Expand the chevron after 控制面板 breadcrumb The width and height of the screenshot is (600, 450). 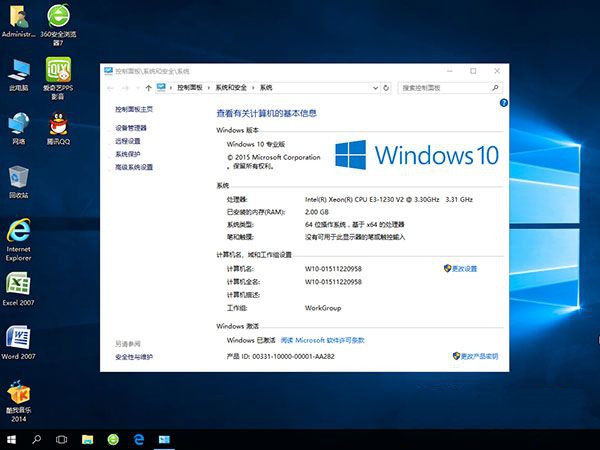point(207,88)
